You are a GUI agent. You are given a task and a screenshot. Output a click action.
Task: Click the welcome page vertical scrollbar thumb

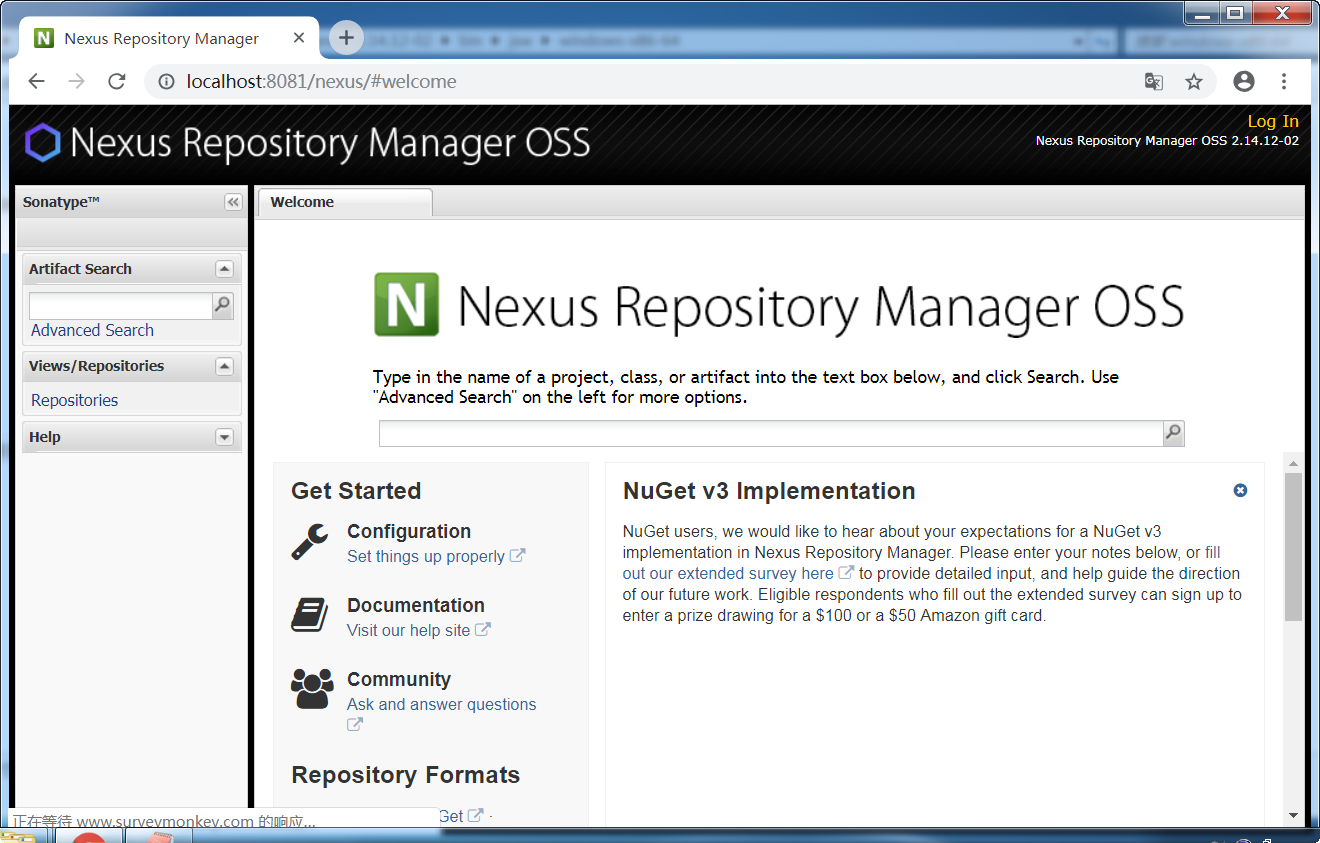(1293, 547)
